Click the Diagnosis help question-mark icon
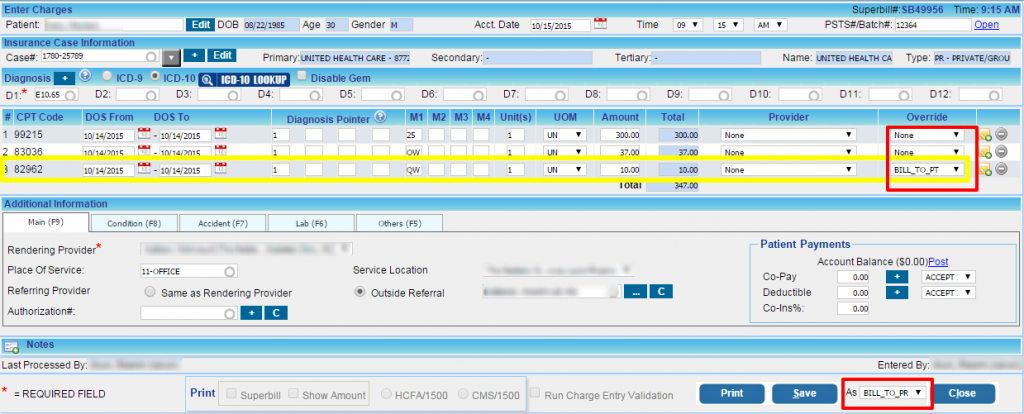The height and width of the screenshot is (414, 1024). tap(85, 76)
